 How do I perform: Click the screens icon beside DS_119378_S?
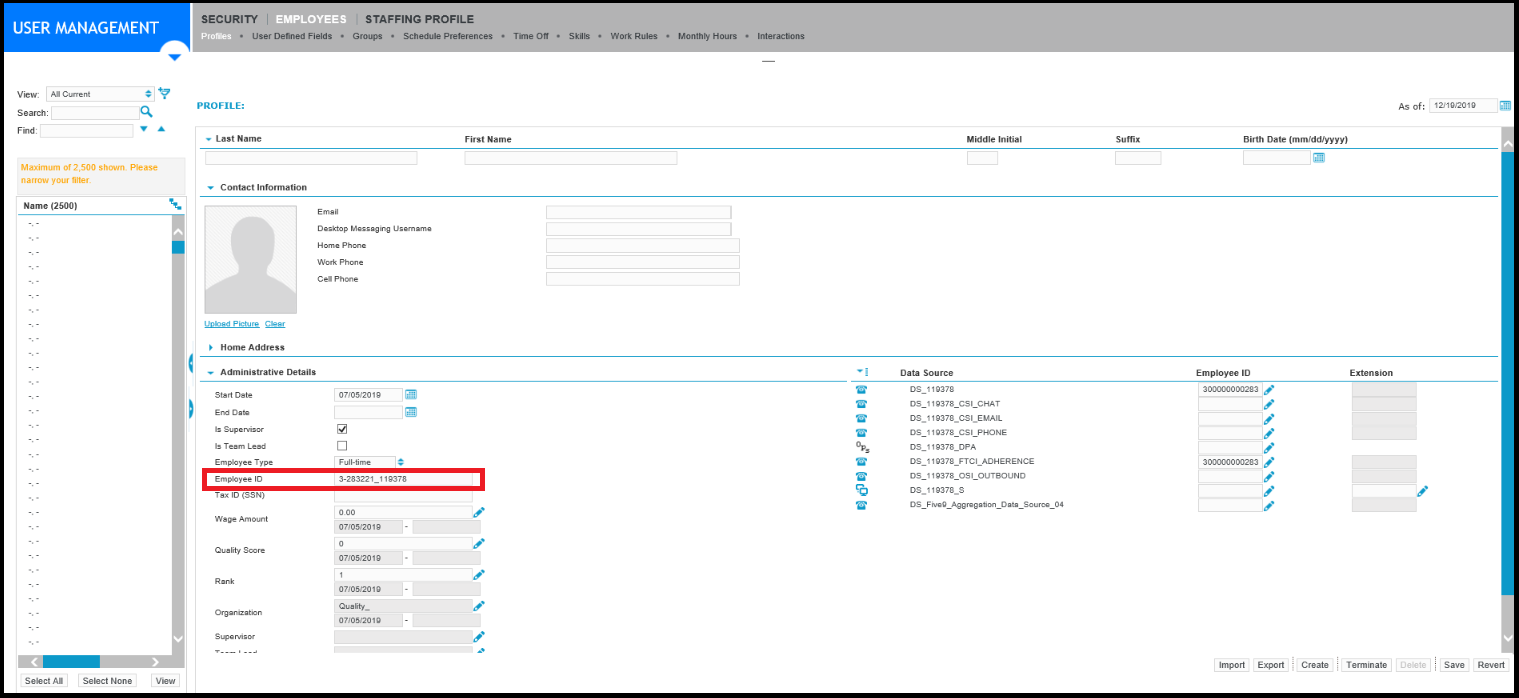[x=861, y=491]
